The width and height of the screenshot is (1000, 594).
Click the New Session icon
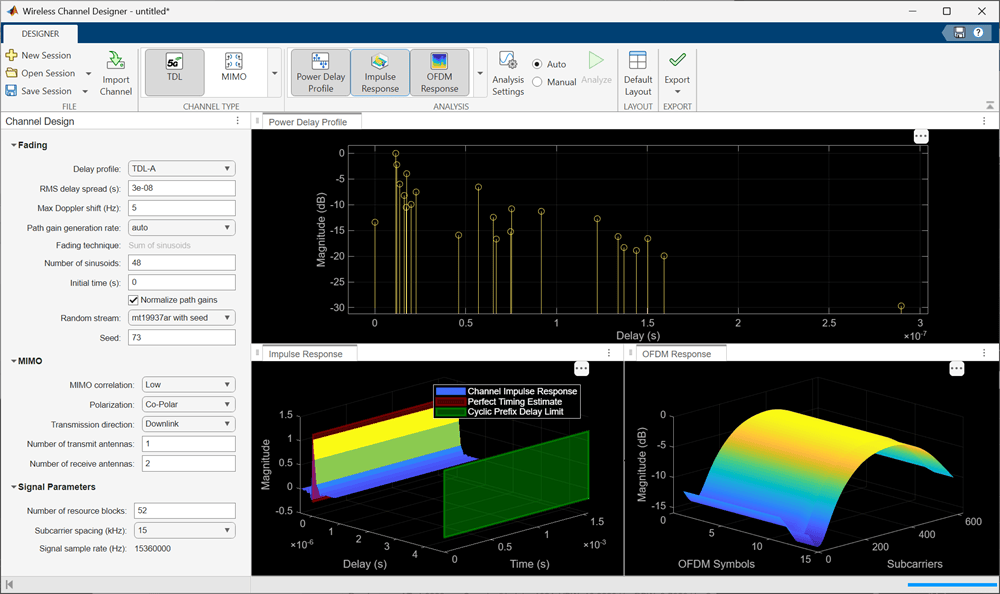point(11,56)
